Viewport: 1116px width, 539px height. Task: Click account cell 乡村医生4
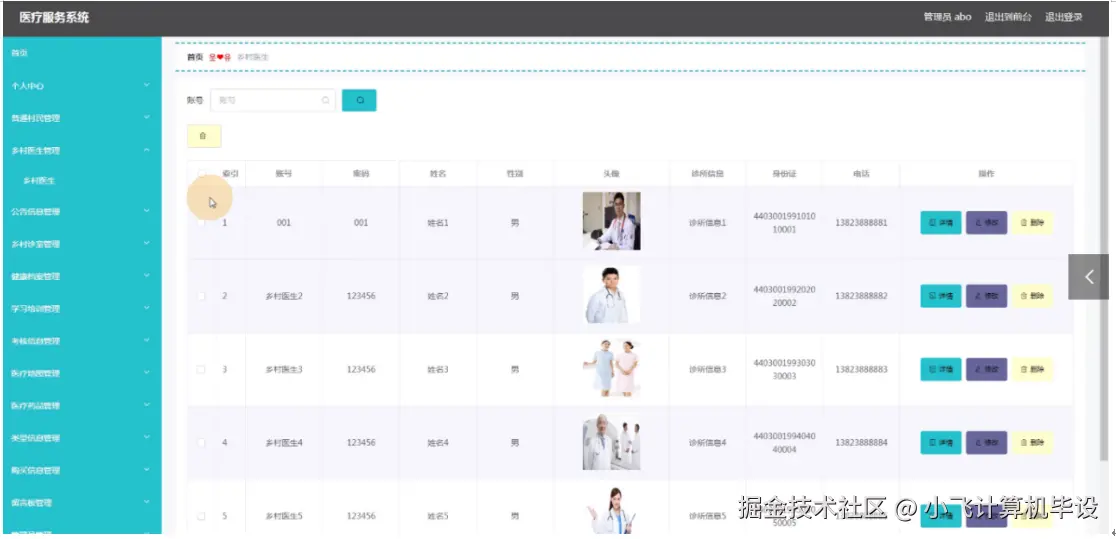[x=284, y=443]
